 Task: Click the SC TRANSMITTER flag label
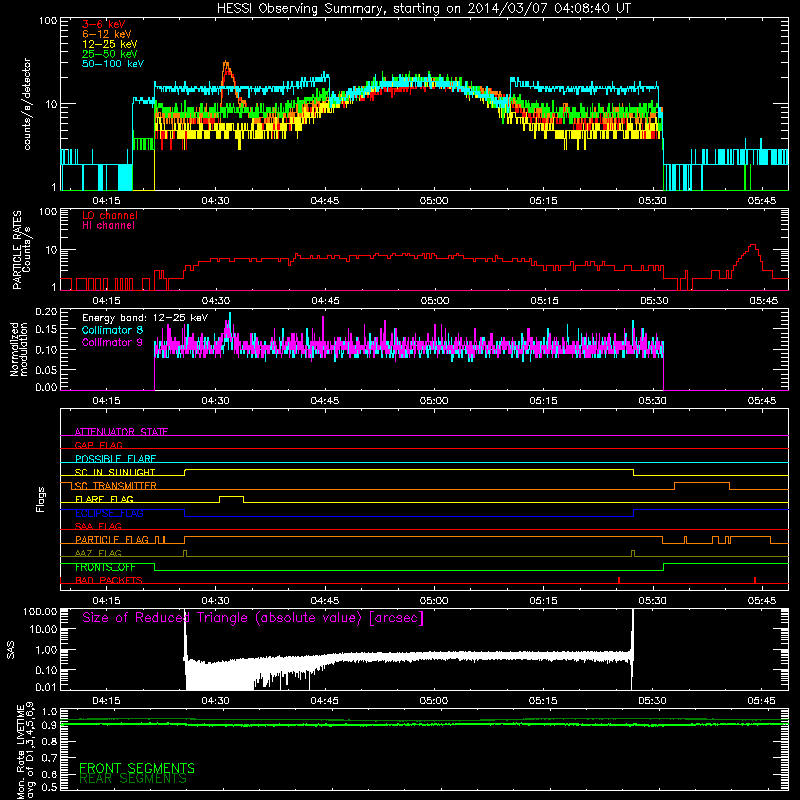(x=116, y=486)
